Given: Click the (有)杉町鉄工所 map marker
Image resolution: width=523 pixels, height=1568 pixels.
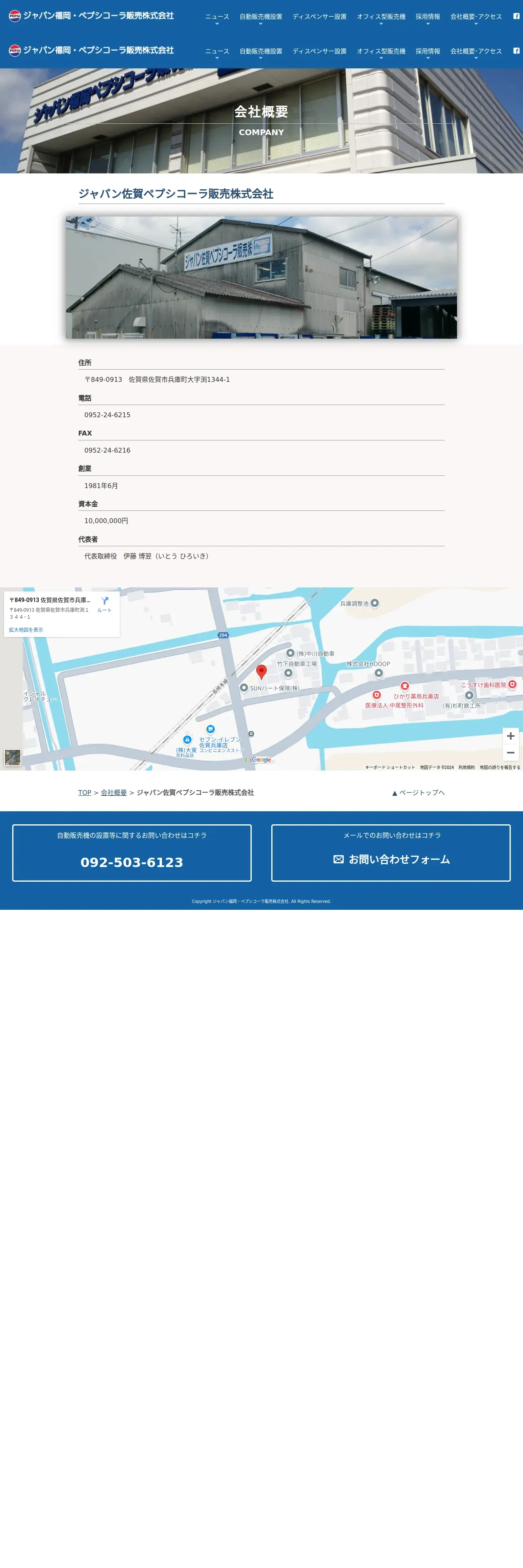Looking at the screenshot, I should pos(469,695).
